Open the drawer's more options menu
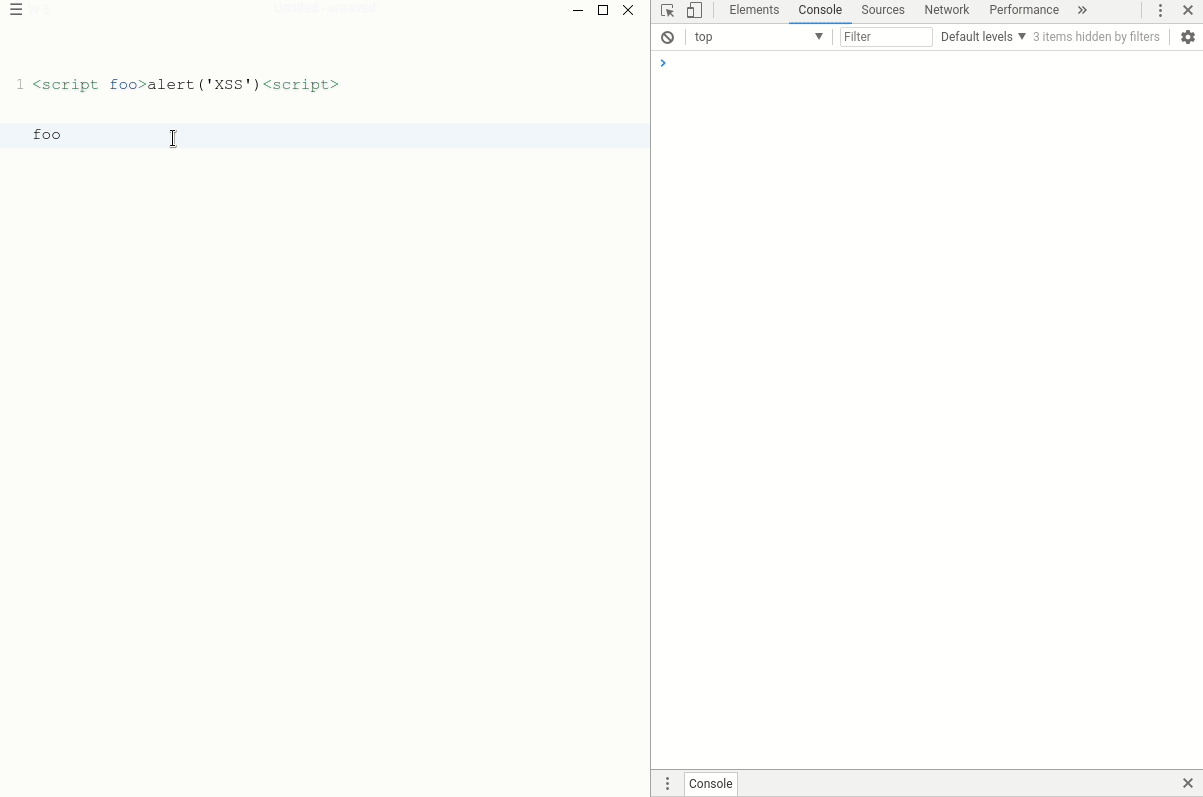The height and width of the screenshot is (797, 1203). click(x=667, y=784)
